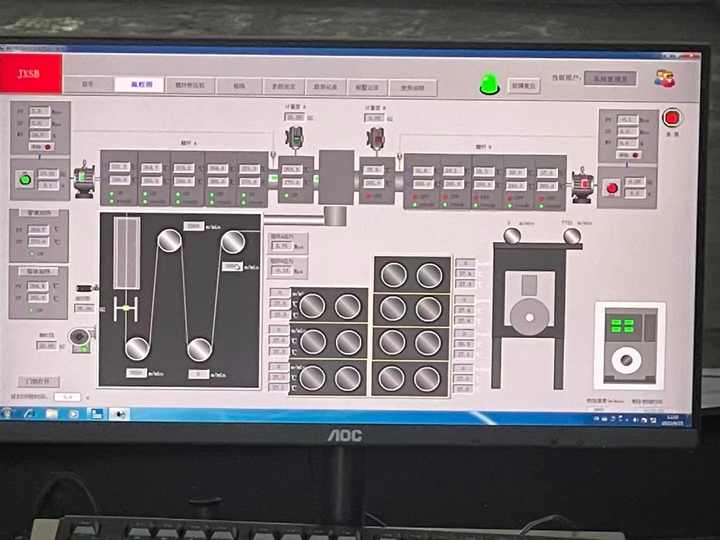
Task: Click upper-right roller in dark traction panel
Action: pyautogui.click(x=233, y=242)
